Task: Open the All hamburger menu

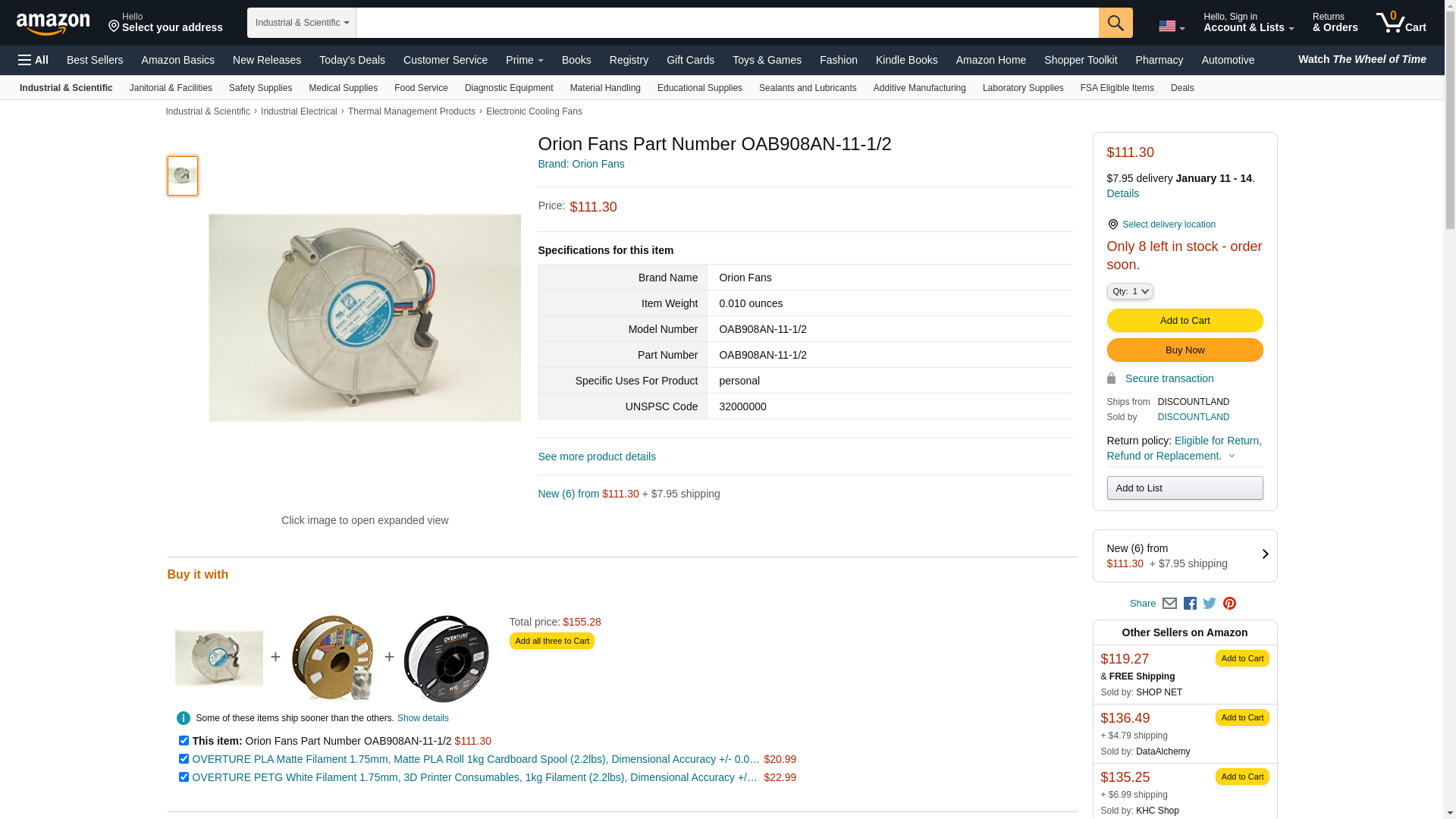Action: [33, 60]
